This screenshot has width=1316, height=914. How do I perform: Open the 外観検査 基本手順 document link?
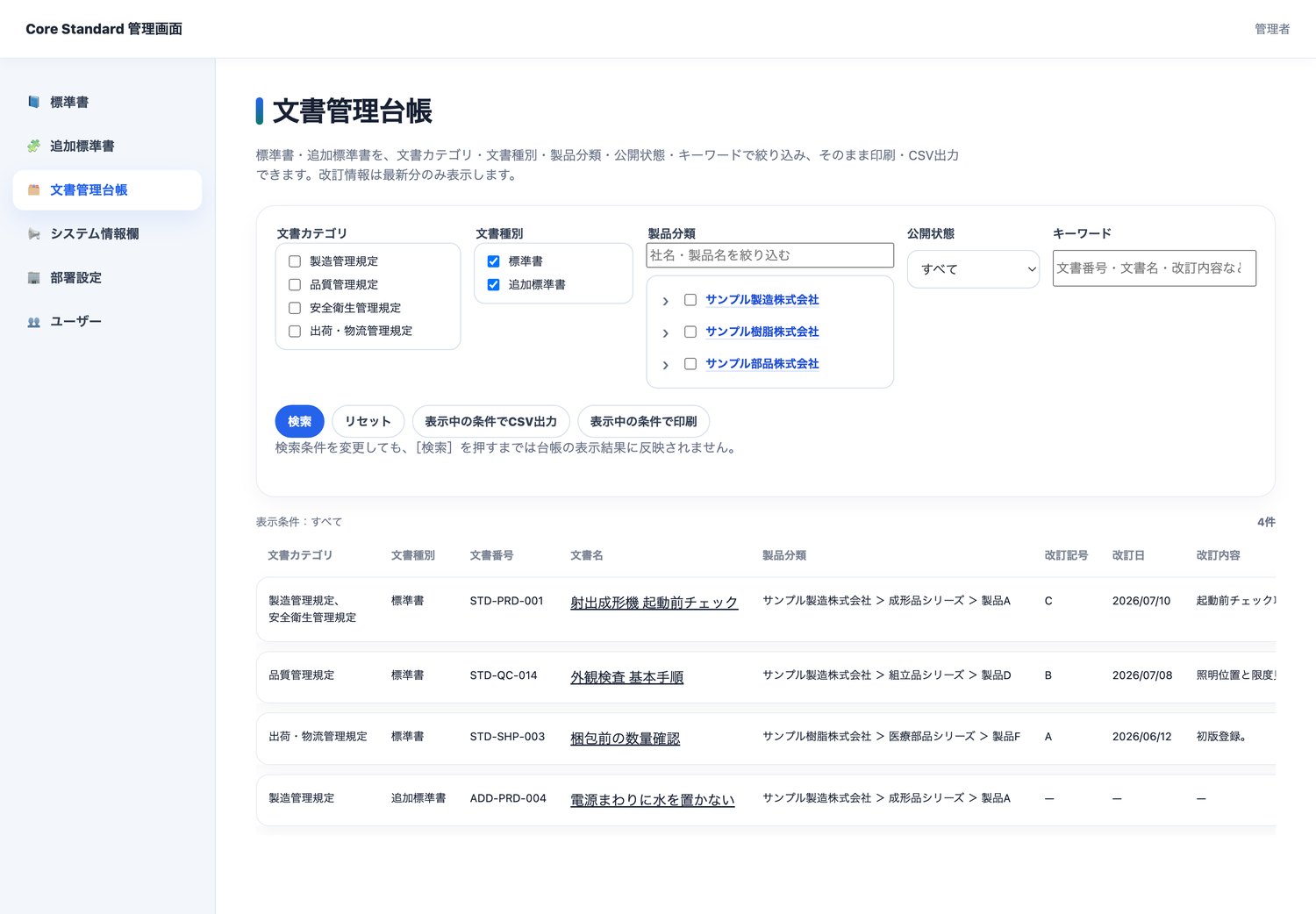(626, 677)
